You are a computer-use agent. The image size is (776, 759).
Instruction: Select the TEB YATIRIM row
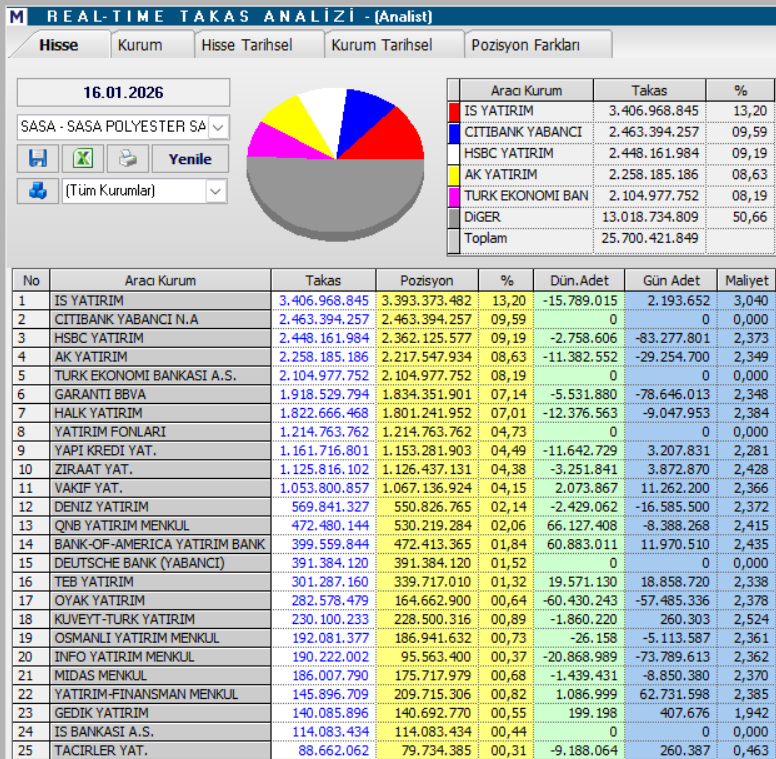click(394, 582)
